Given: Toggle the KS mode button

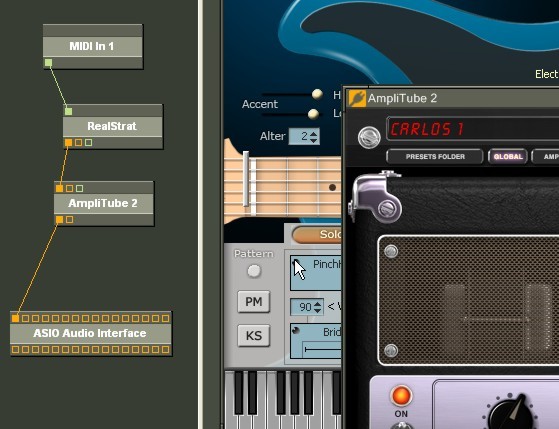Looking at the screenshot, I should click(x=253, y=336).
